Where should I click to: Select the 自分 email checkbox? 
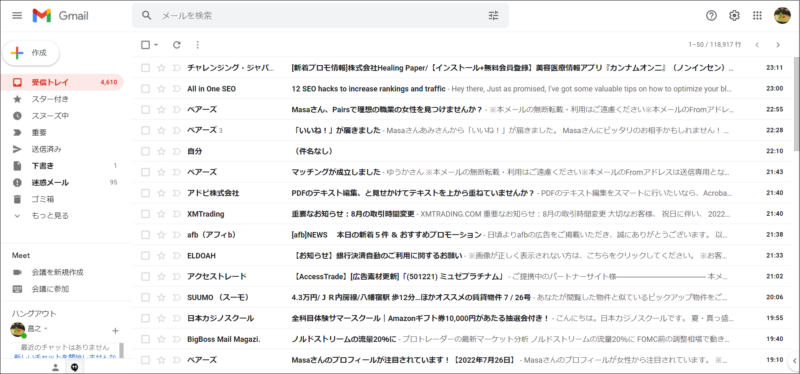(145, 151)
